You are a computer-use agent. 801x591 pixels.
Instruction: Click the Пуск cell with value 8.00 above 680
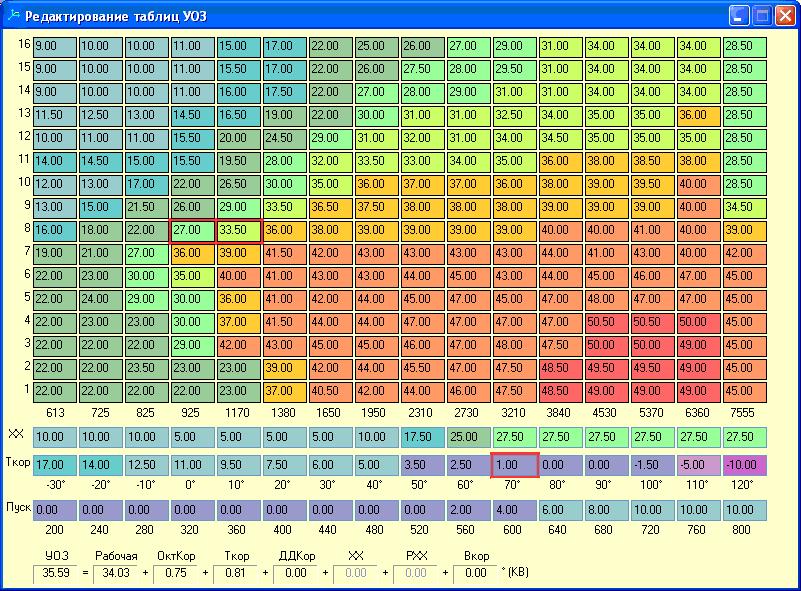click(607, 510)
